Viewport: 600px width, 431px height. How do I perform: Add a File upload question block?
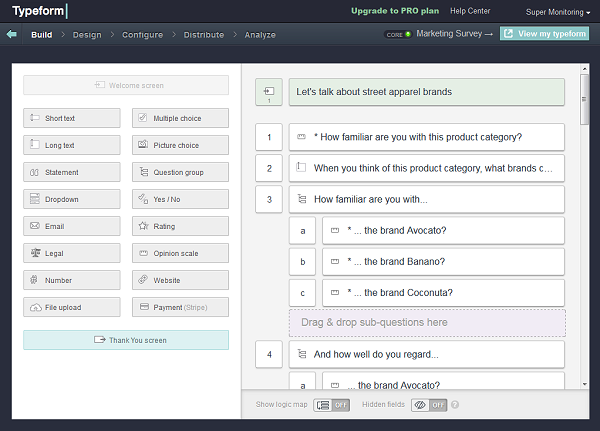point(72,307)
